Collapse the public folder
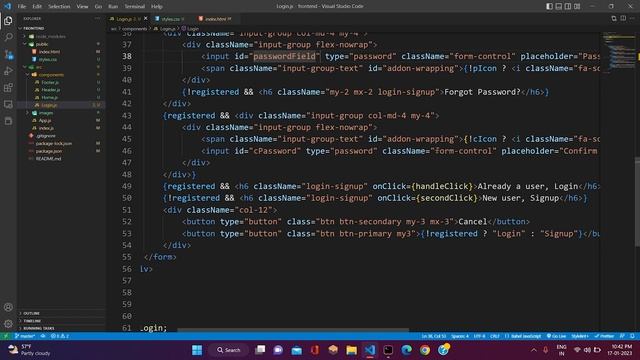Screen dimensions: 640x360 pyautogui.click(x=42, y=44)
